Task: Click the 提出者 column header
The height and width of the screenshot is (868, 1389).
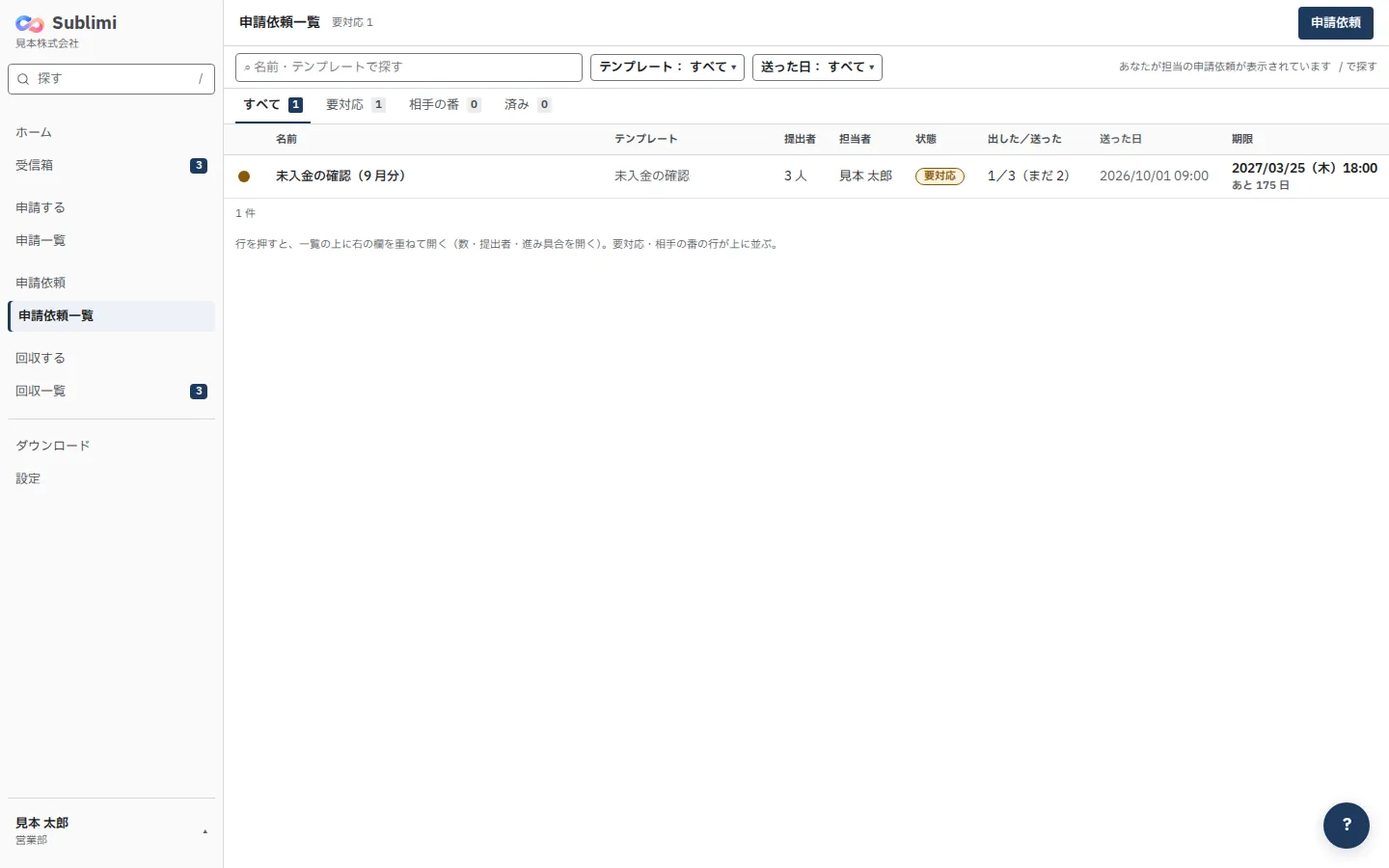Action: tap(800, 140)
